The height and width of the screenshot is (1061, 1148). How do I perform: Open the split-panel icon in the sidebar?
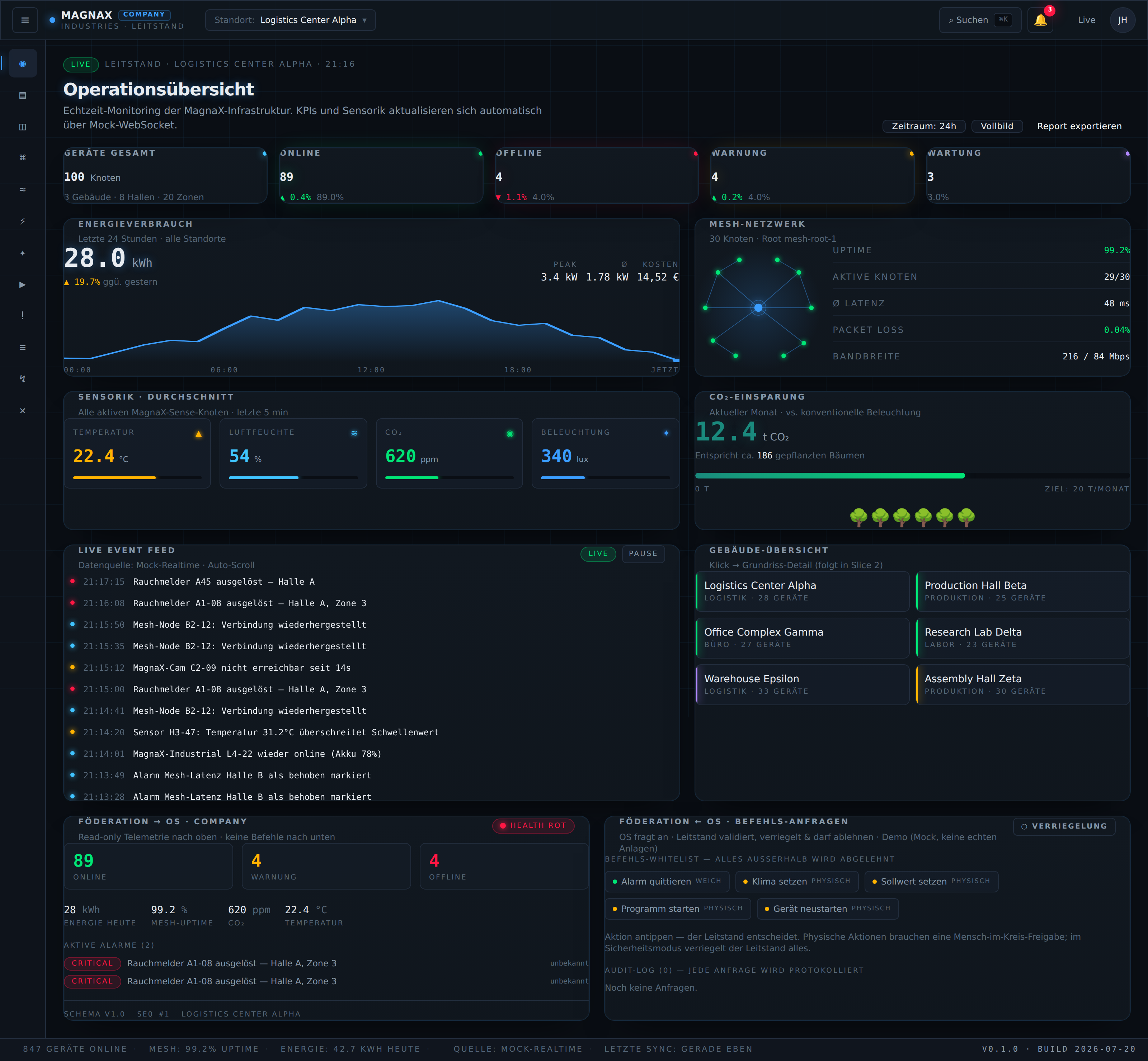pyautogui.click(x=22, y=127)
